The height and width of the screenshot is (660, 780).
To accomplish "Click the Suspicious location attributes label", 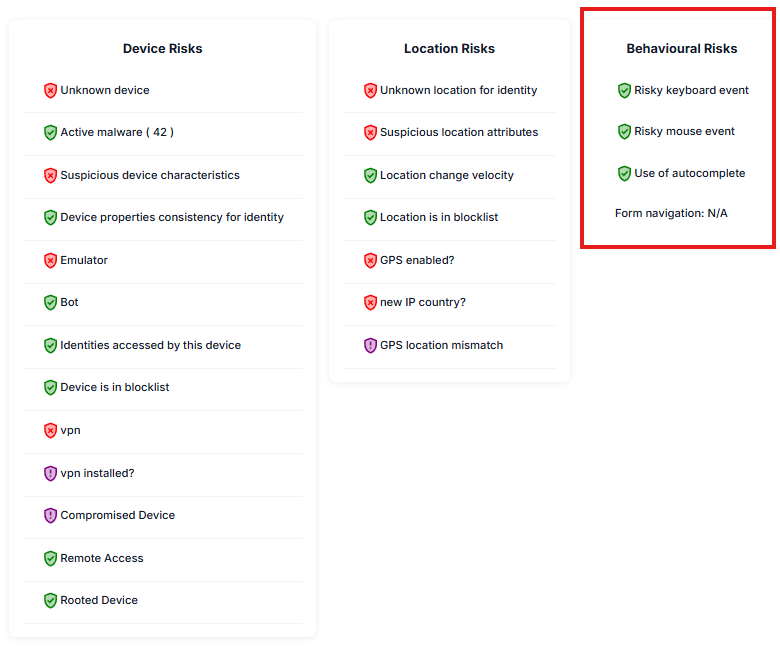I will [459, 132].
